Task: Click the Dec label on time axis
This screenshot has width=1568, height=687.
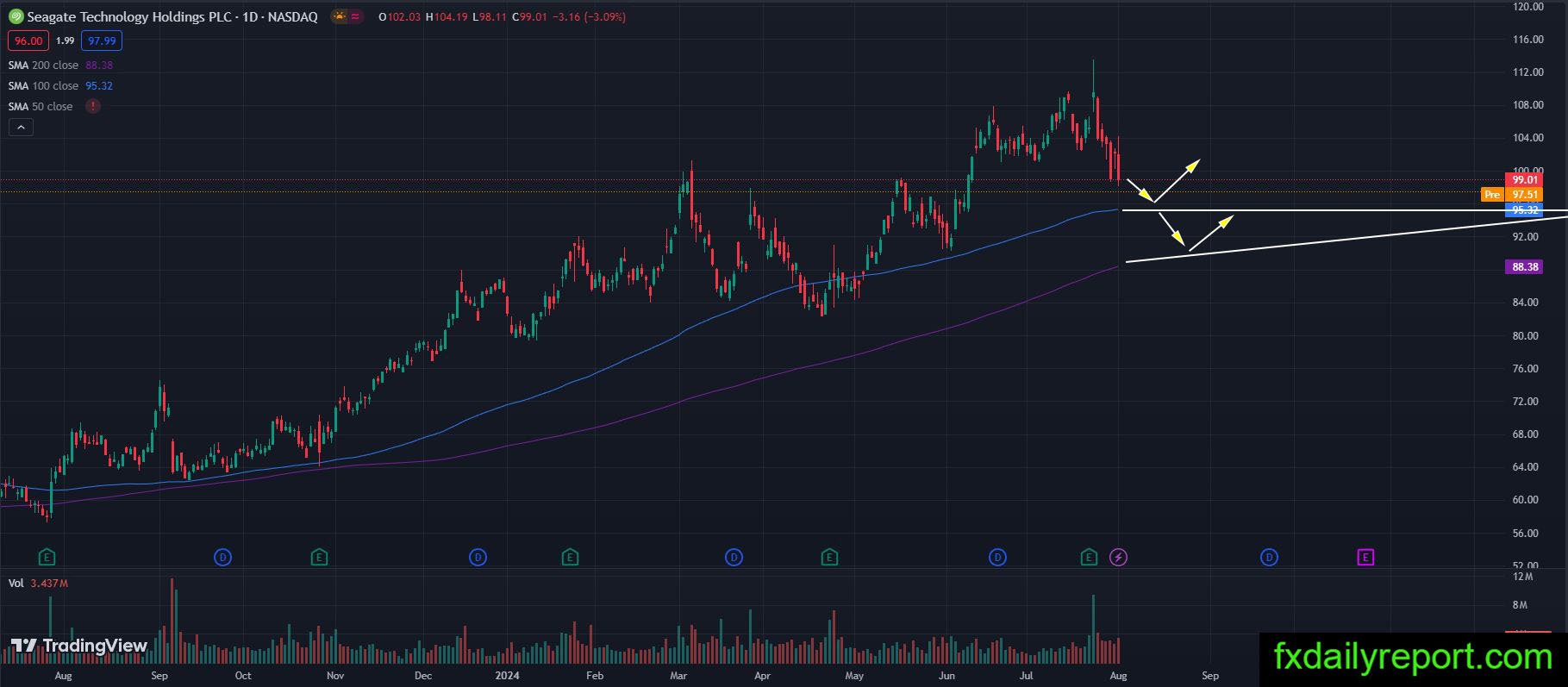Action: click(423, 676)
